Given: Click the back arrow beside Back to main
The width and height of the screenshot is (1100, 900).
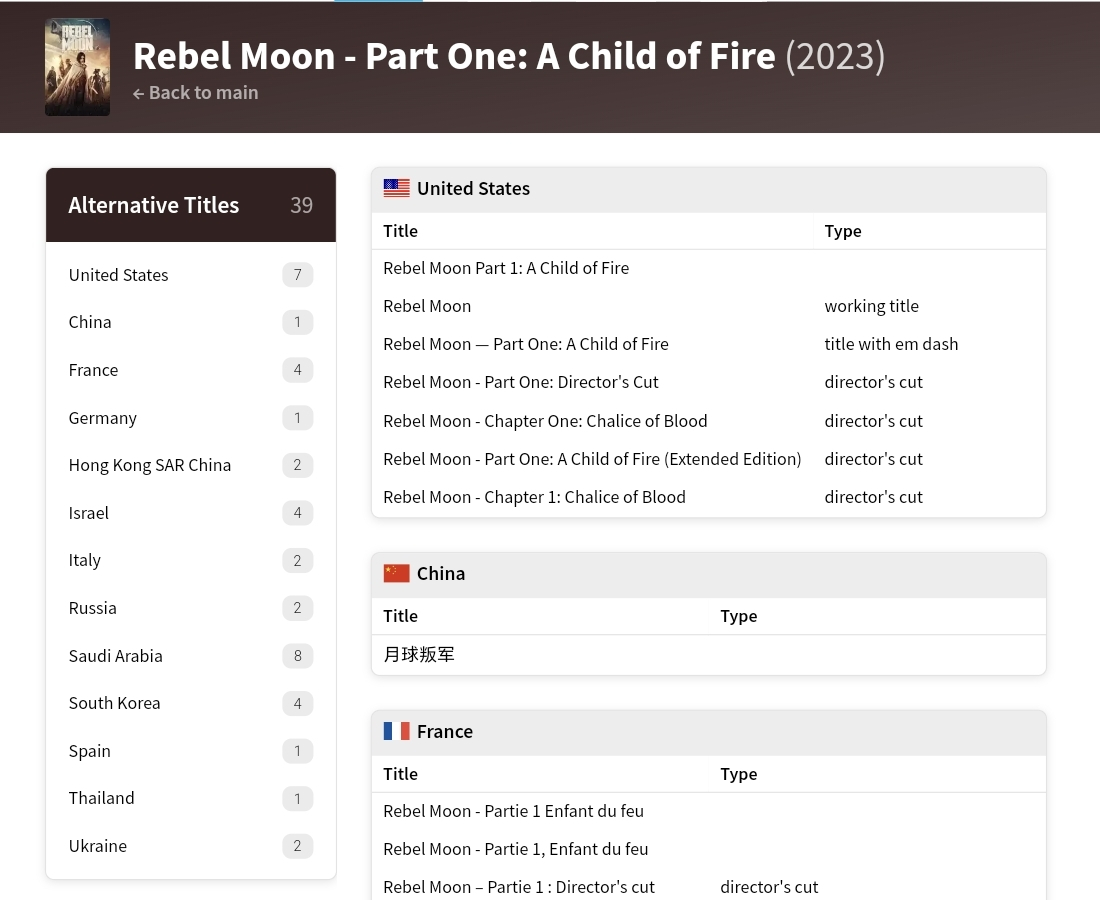Looking at the screenshot, I should click(138, 93).
